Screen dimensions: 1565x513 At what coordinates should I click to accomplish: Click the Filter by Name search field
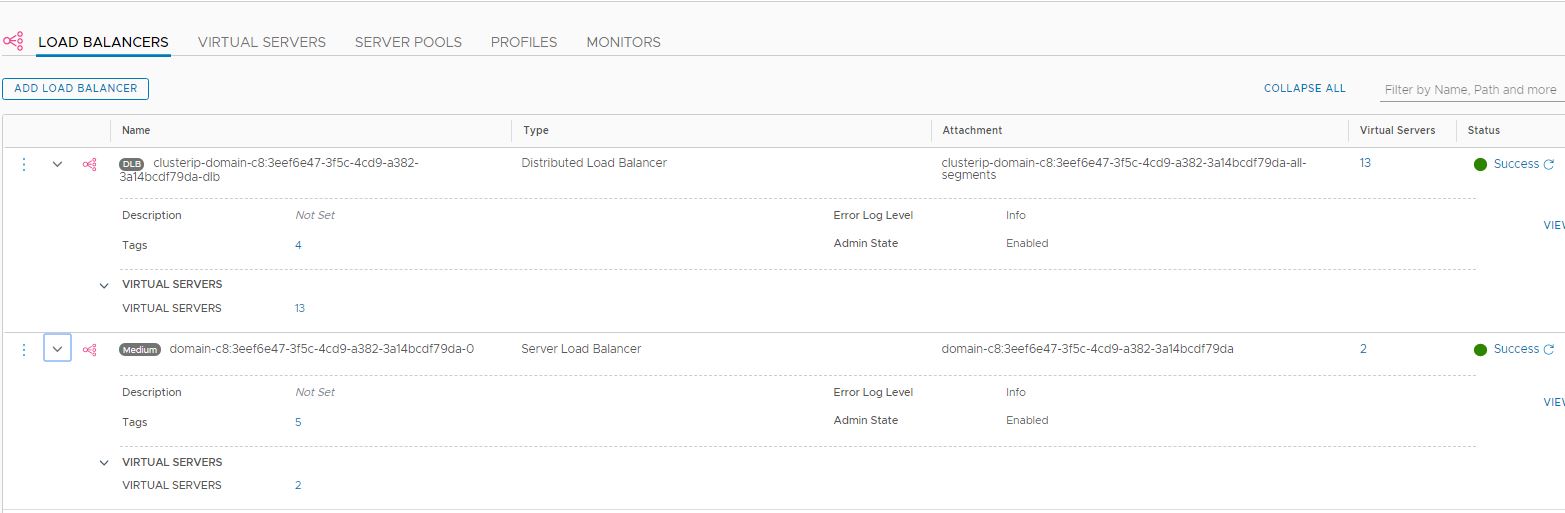point(1470,89)
